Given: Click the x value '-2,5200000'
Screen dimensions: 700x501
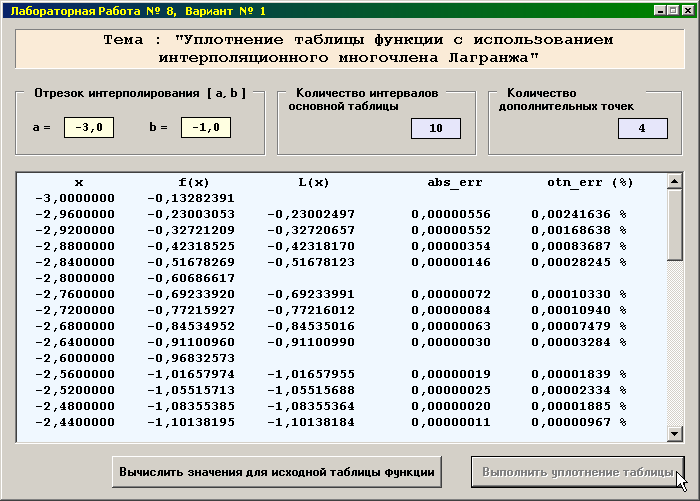Looking at the screenshot, I should pos(75,390).
